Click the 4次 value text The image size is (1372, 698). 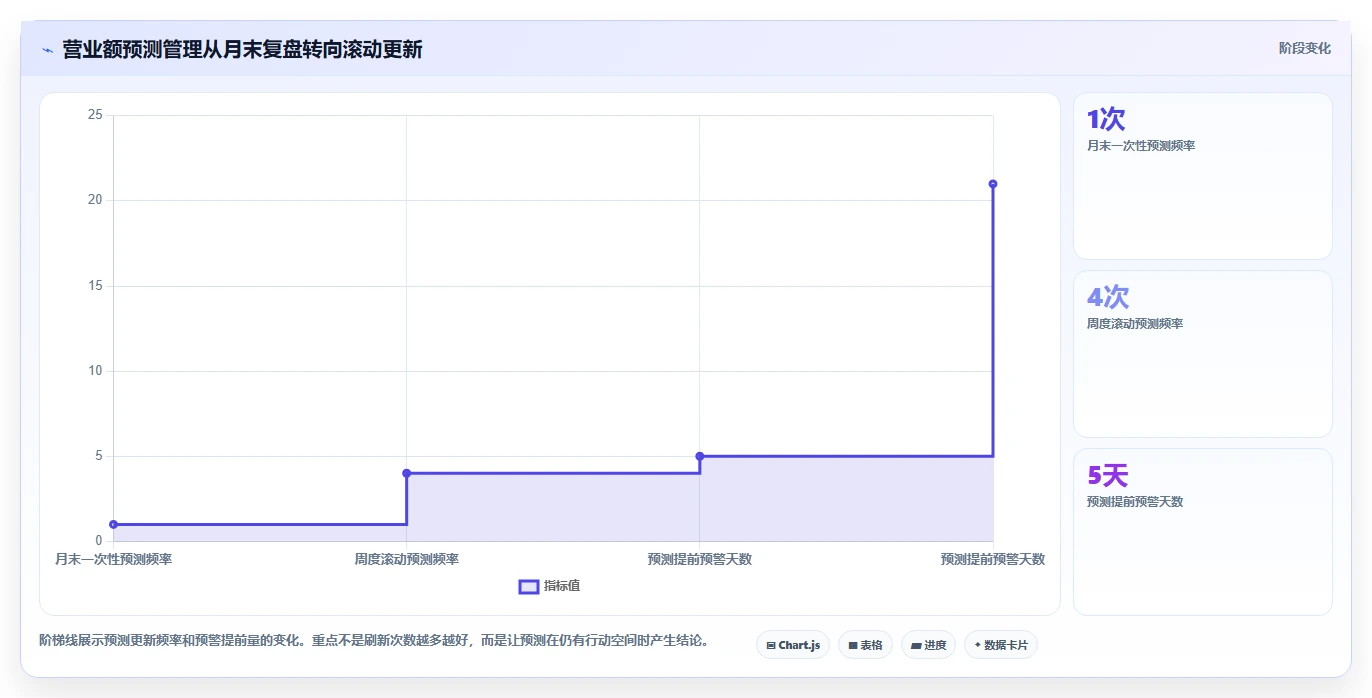[x=1108, y=297]
